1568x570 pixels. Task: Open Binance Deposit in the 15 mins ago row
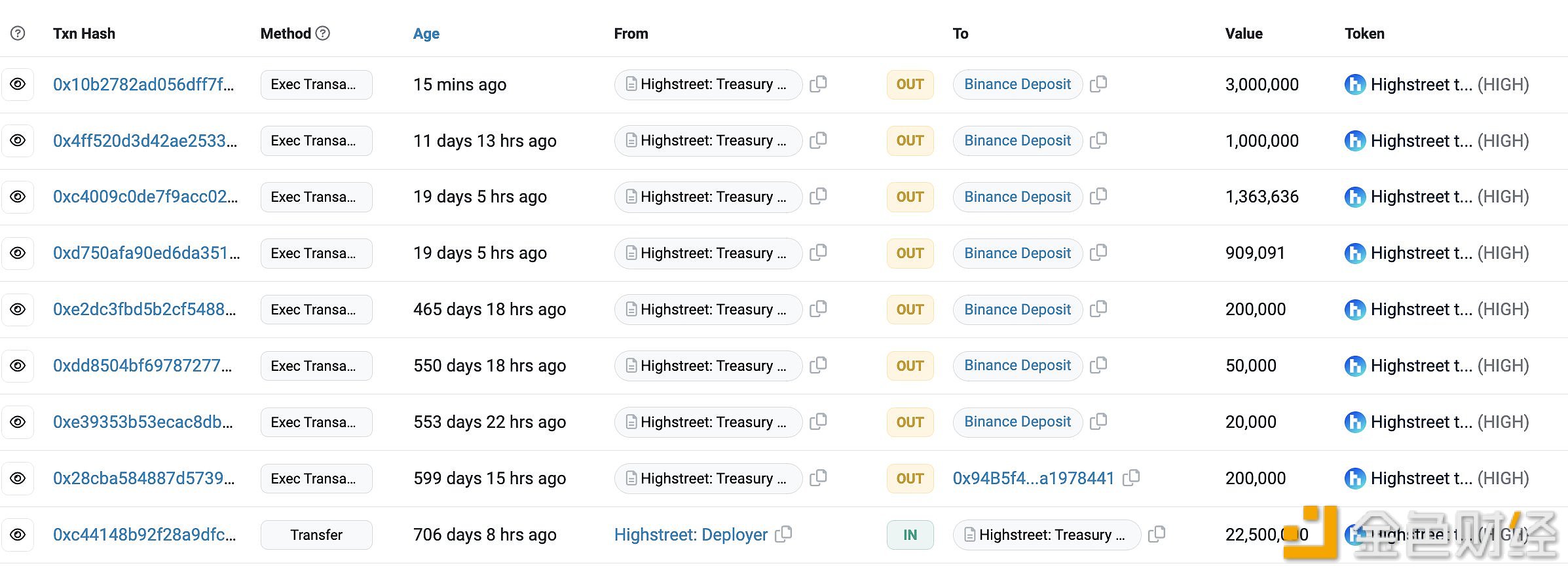tap(1017, 85)
